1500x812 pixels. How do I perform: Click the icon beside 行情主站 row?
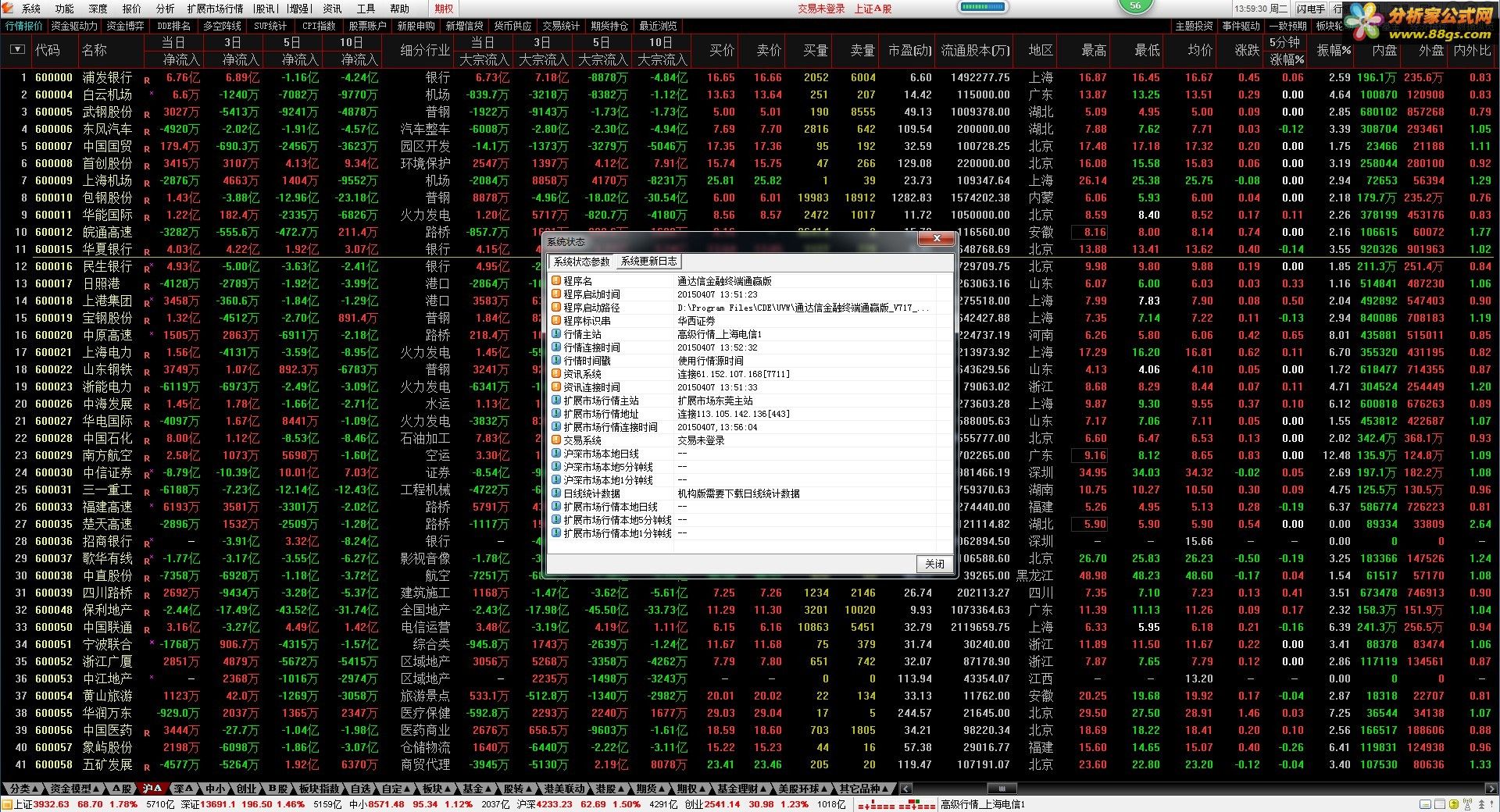556,334
